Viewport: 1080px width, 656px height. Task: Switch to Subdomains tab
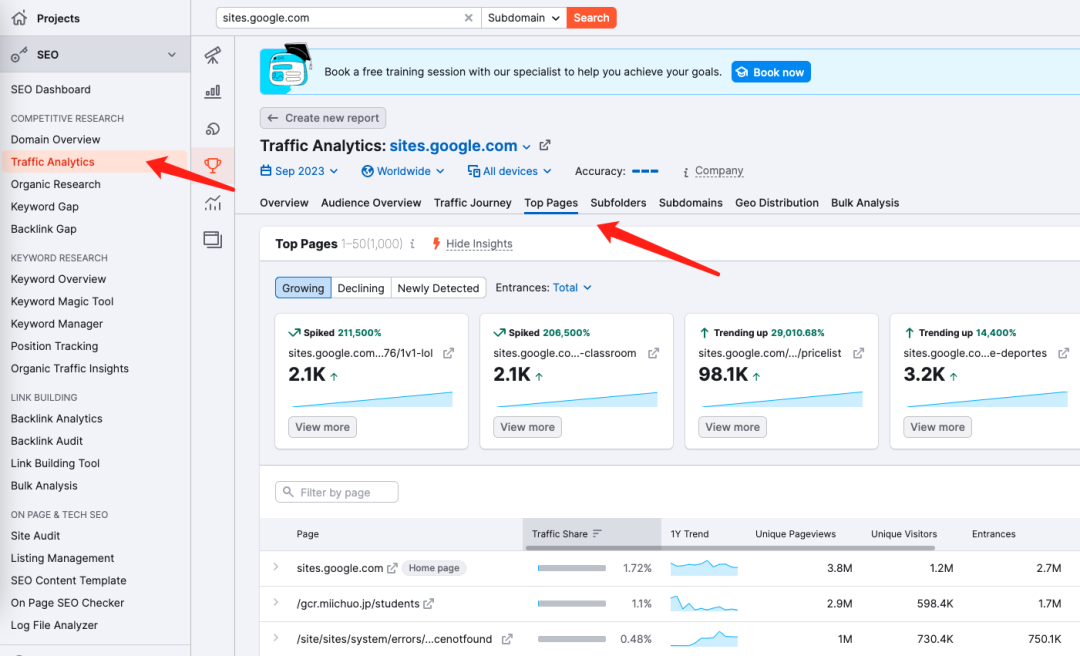coord(691,203)
